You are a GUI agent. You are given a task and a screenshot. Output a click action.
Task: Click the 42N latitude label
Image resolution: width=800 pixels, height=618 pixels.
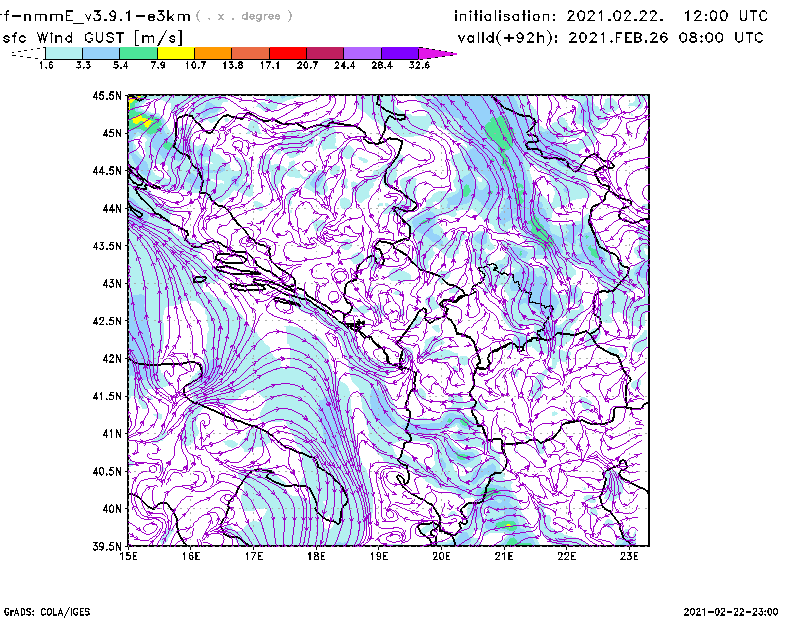(112, 359)
